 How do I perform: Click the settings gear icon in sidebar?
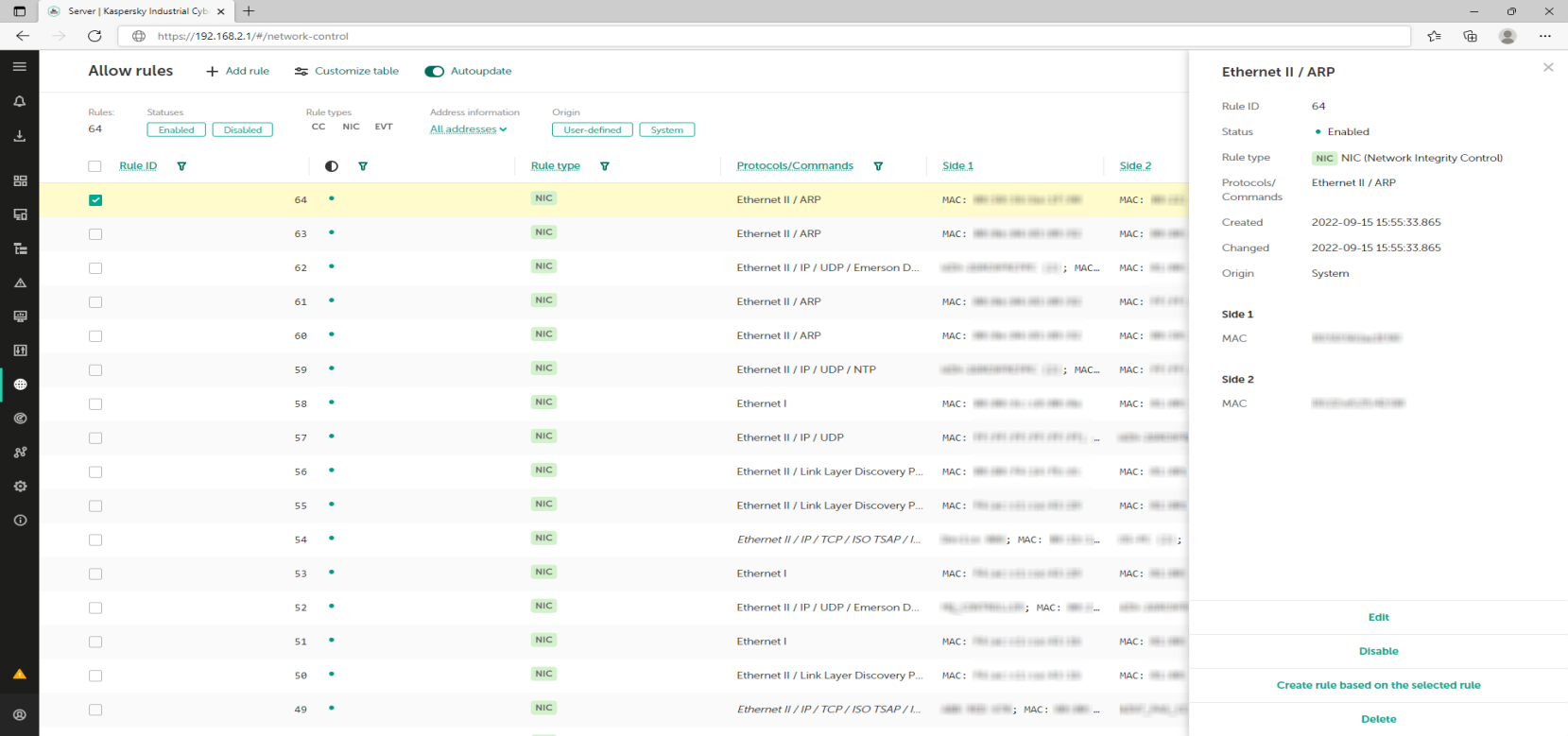click(x=20, y=487)
